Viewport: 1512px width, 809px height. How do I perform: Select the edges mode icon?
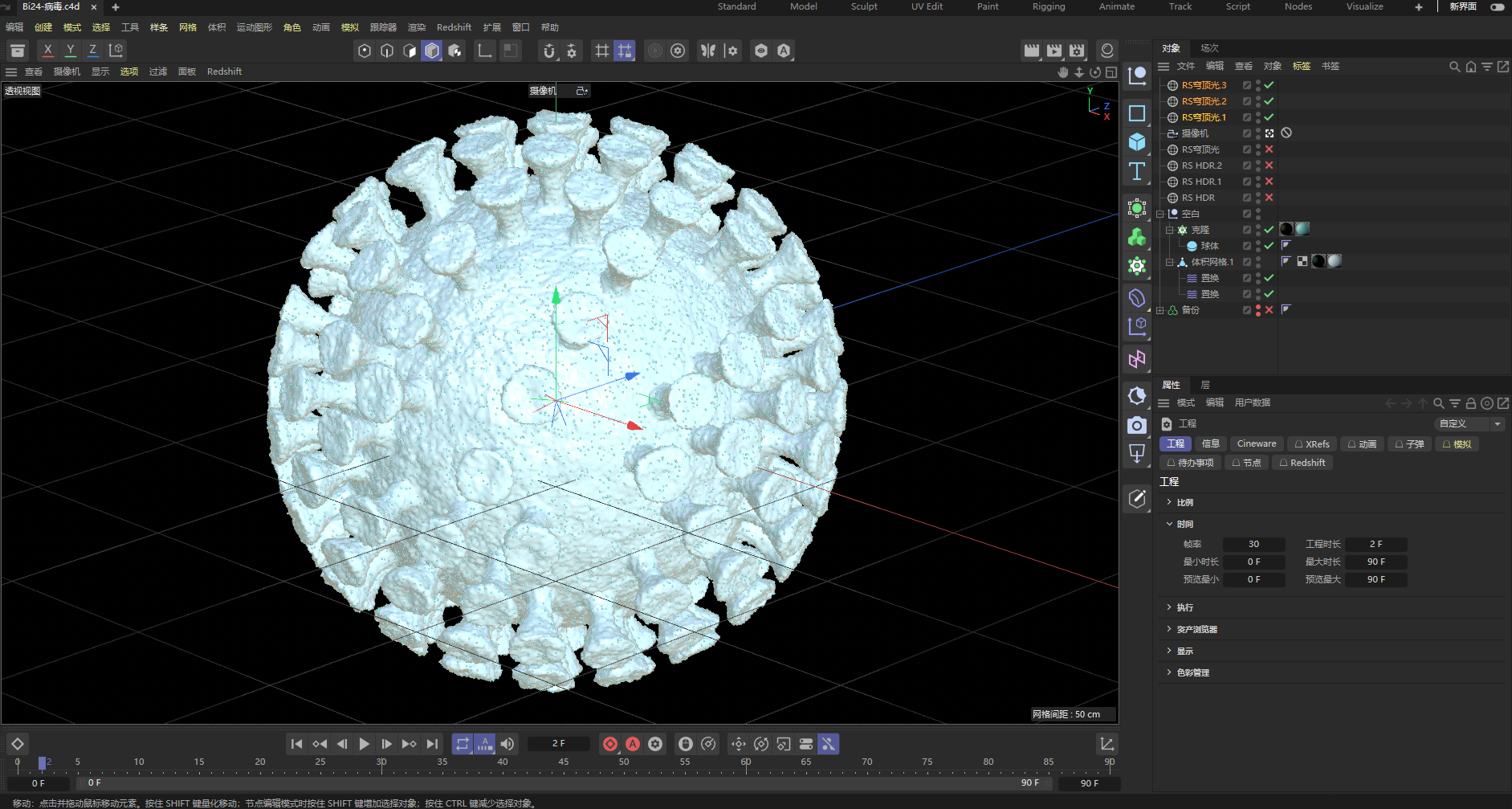click(x=387, y=51)
